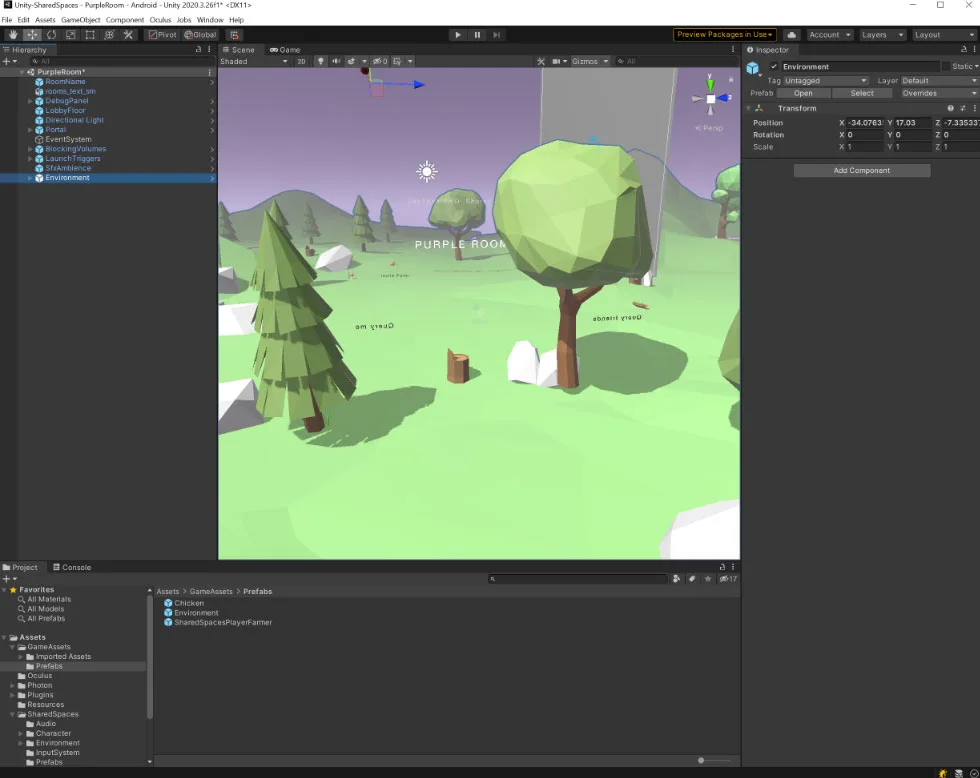
Task: Toggle the Static checkbox in Inspector
Action: 946,66
